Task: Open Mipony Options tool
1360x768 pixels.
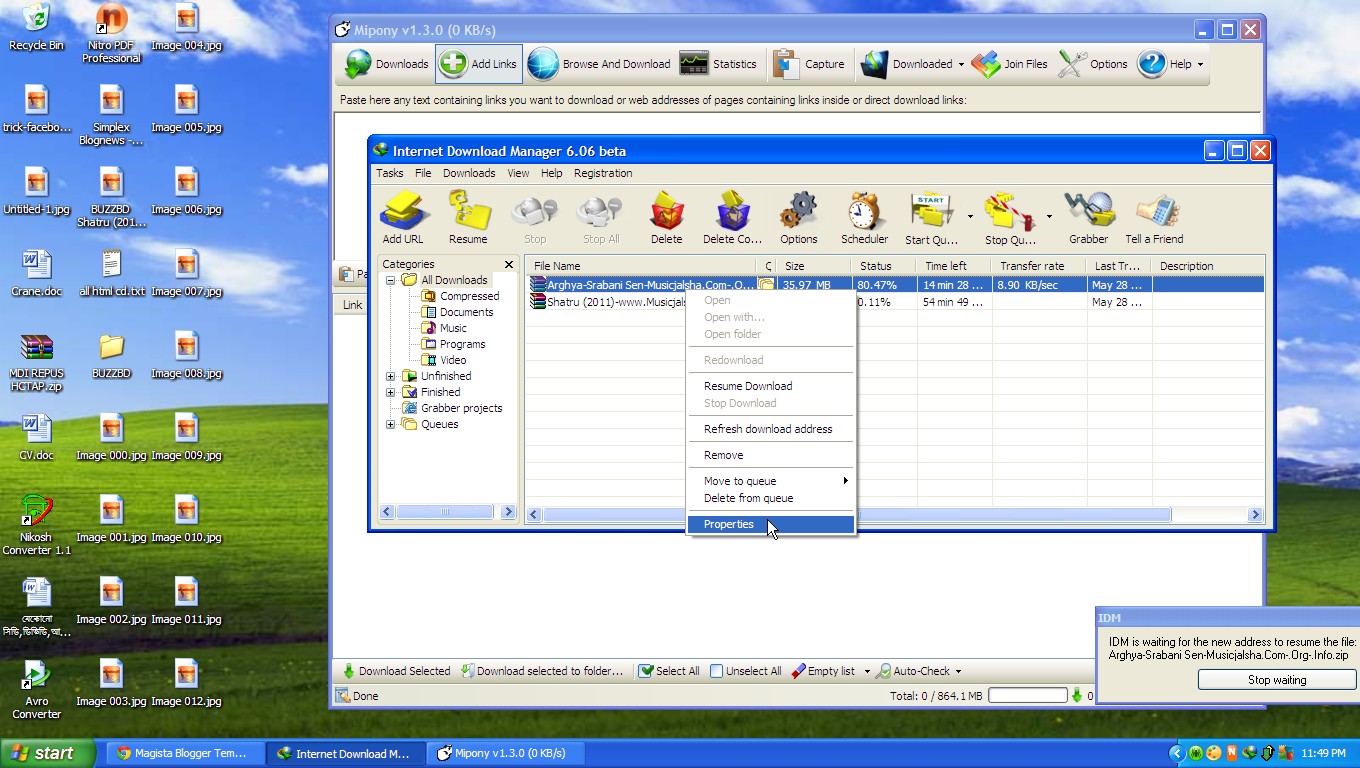Action: pos(1093,64)
